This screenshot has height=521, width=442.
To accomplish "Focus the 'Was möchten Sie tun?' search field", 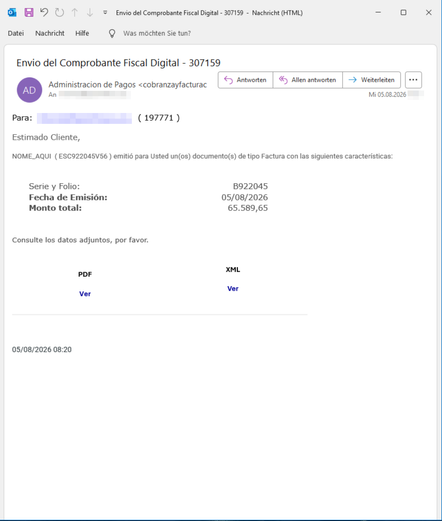I will coord(157,33).
